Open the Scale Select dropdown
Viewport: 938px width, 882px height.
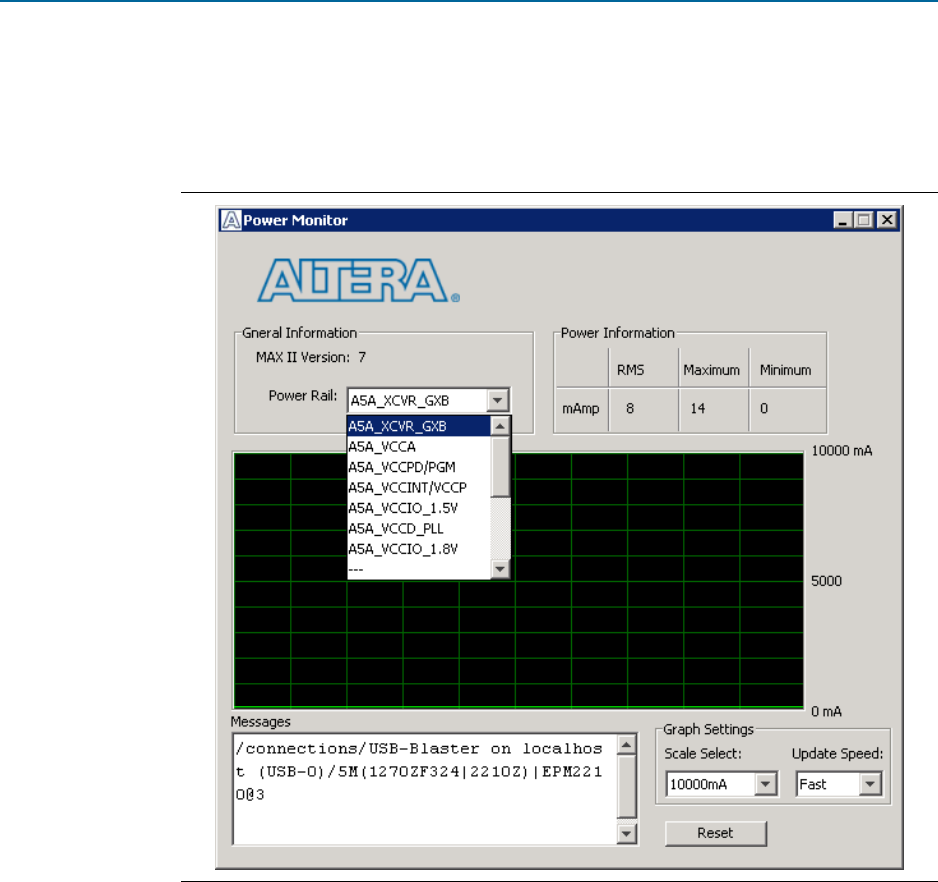pyautogui.click(x=766, y=784)
